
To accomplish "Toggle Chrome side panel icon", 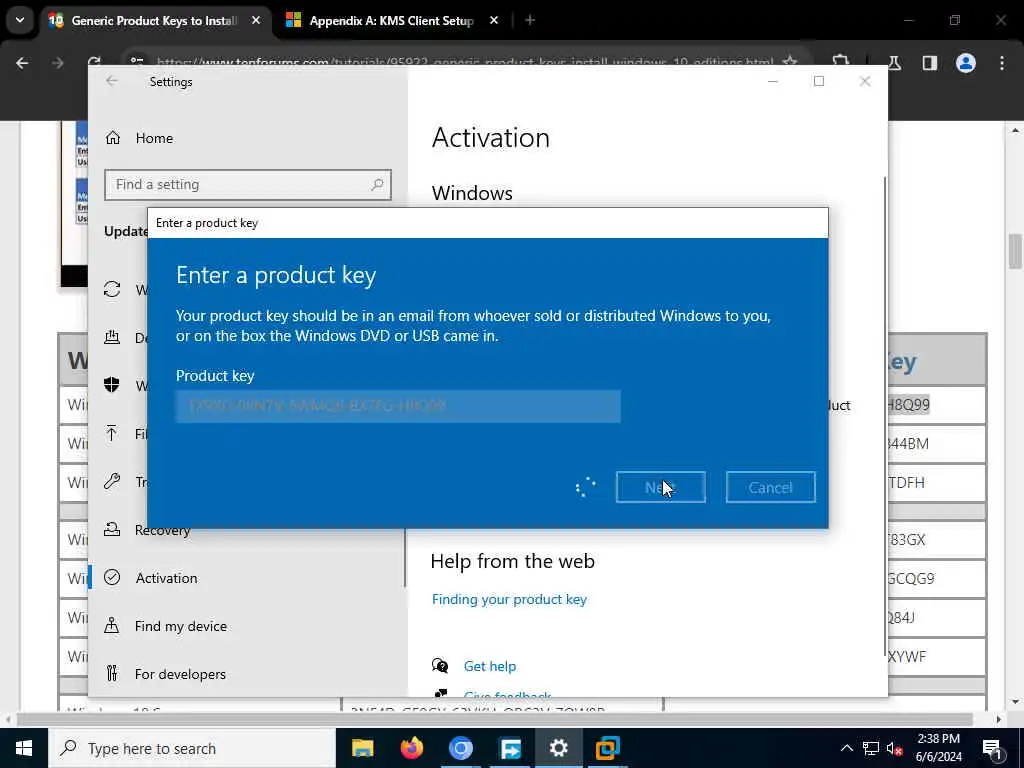I will click(929, 63).
